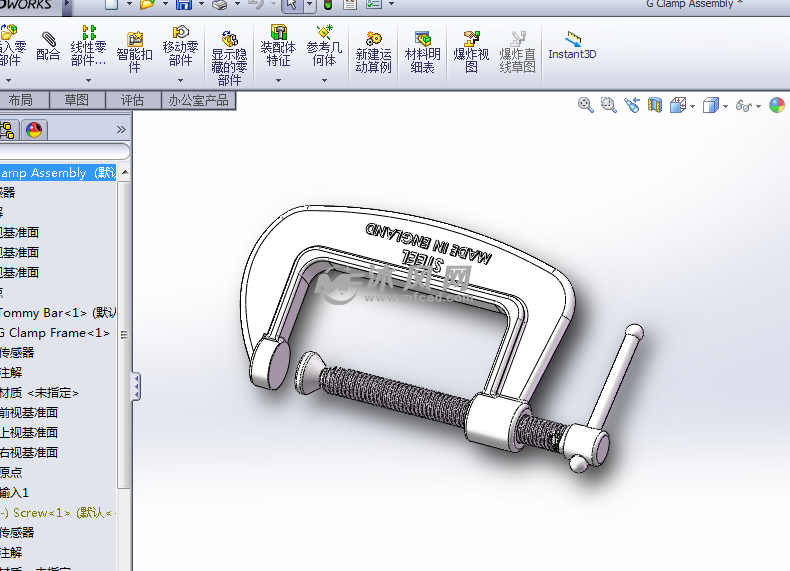Click the feature tree filter field

pyautogui.click(x=64, y=151)
